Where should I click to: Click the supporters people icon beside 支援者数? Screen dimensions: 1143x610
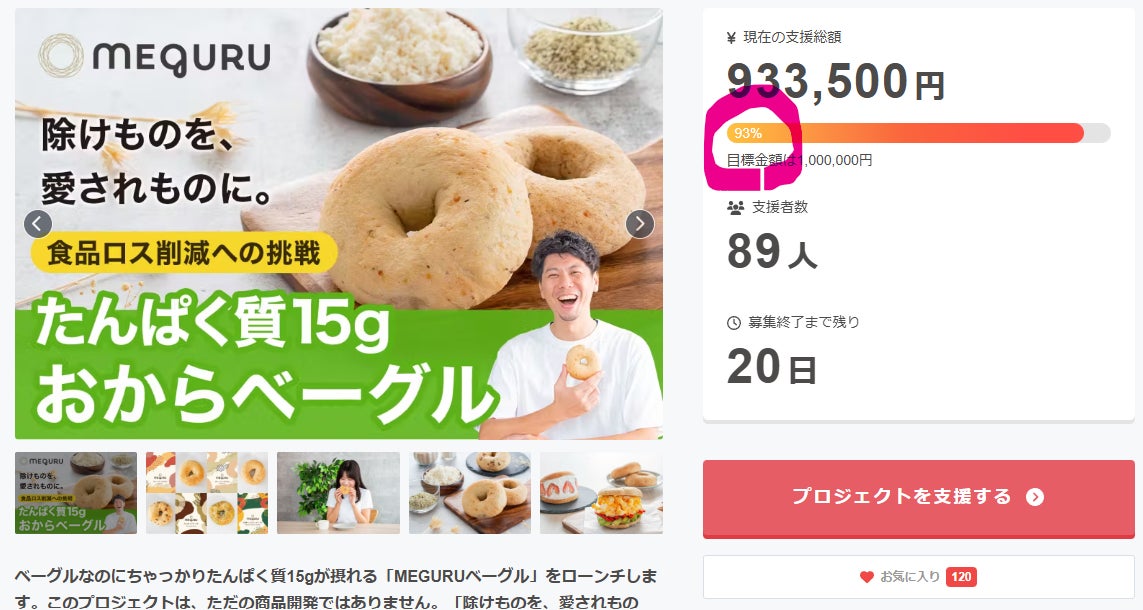point(735,208)
